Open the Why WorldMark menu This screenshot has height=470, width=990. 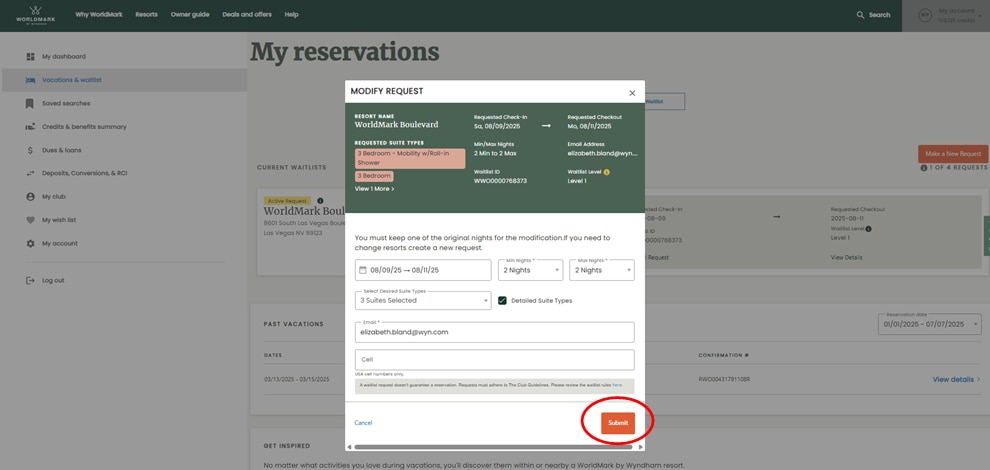[x=99, y=15]
